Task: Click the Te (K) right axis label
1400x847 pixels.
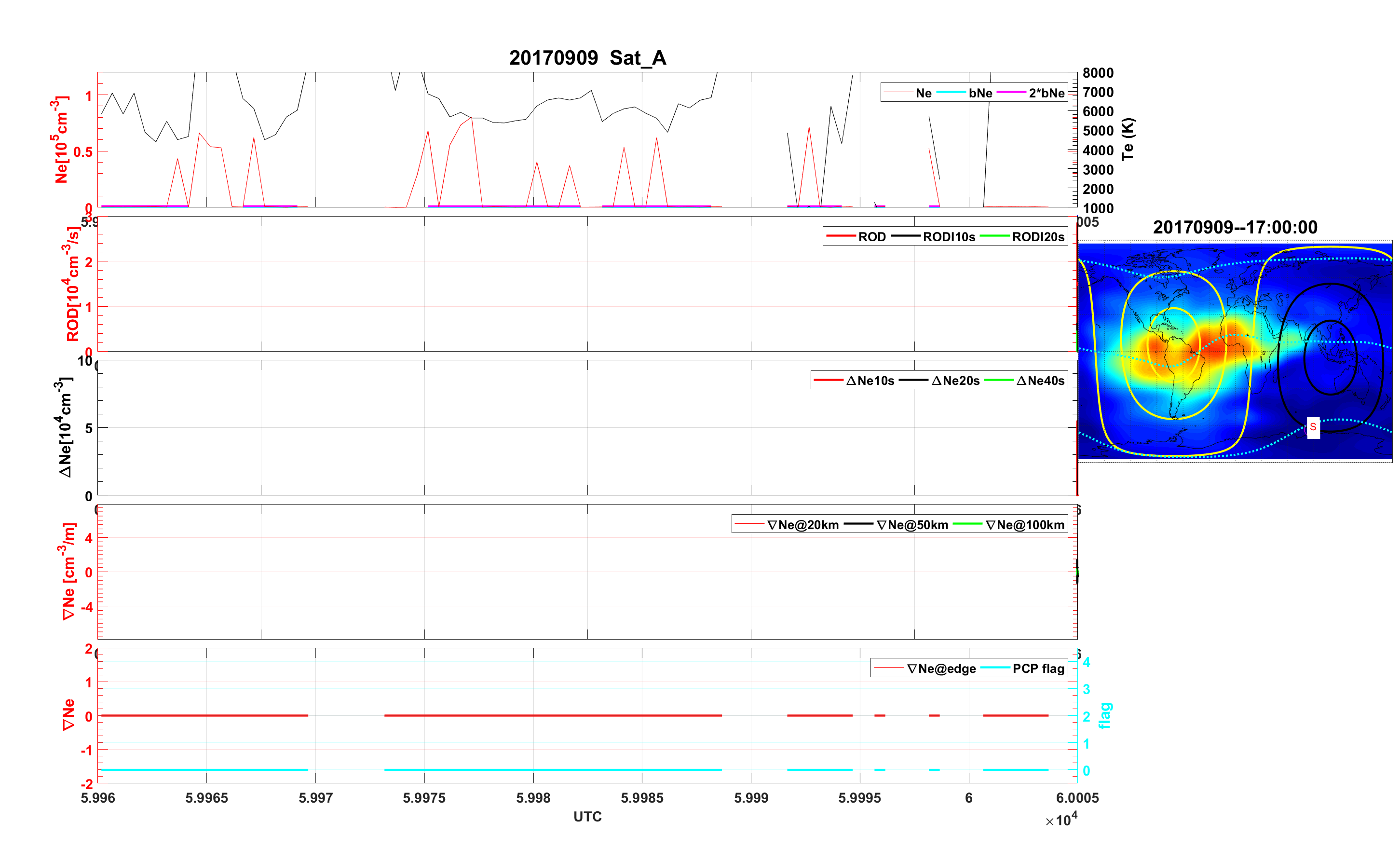Action: [x=1128, y=139]
